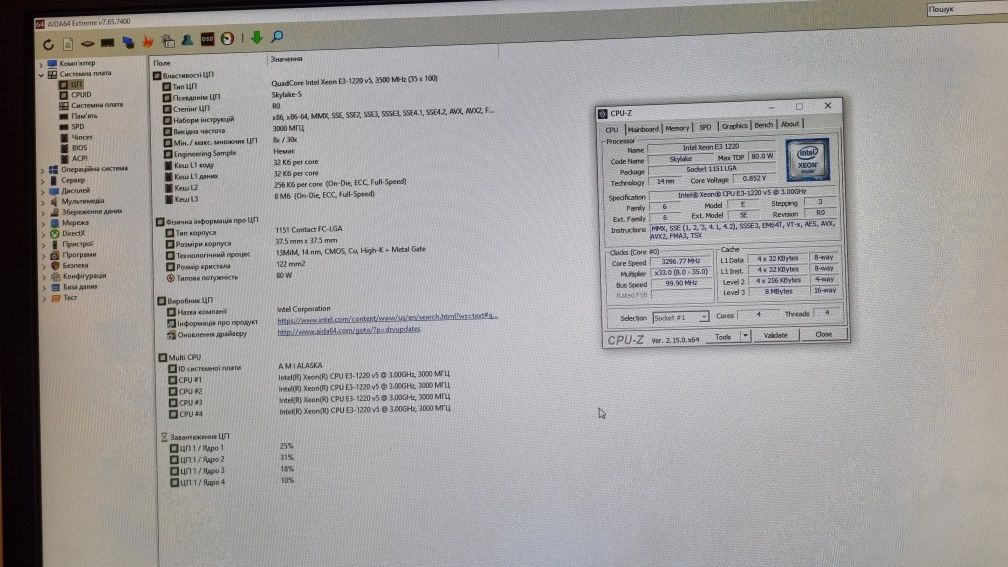1008x567 pixels.
Task: Open the OSD panel toolbar icon
Action: tap(207, 40)
